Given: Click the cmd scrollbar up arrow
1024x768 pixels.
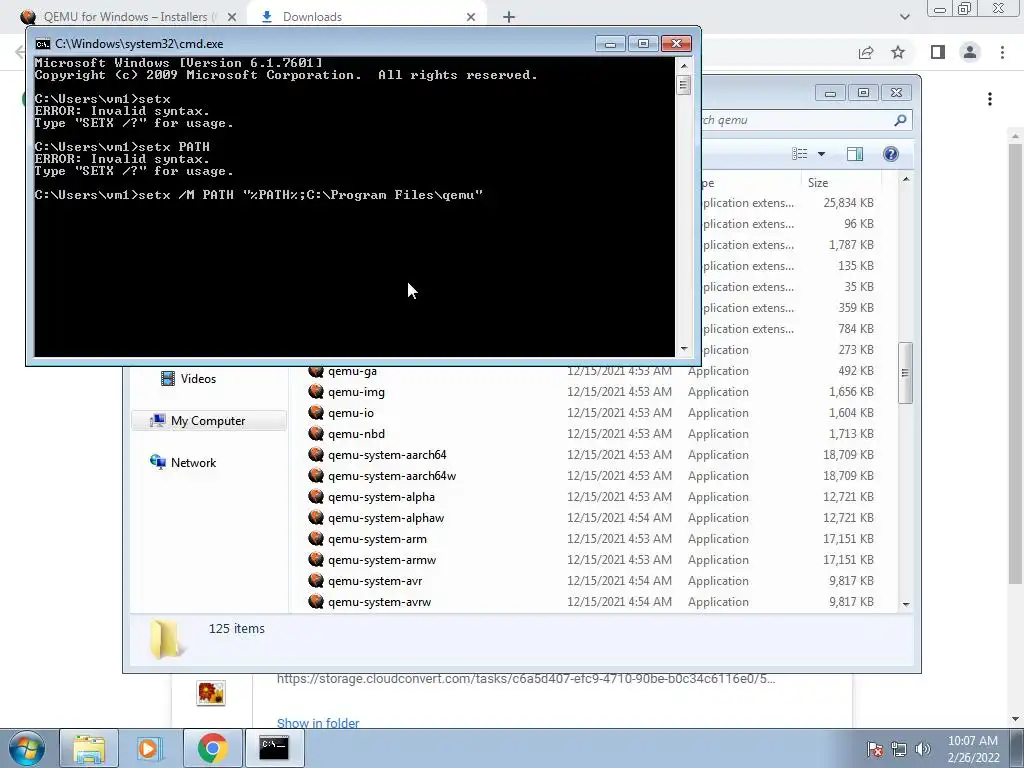Looking at the screenshot, I should click(x=684, y=65).
